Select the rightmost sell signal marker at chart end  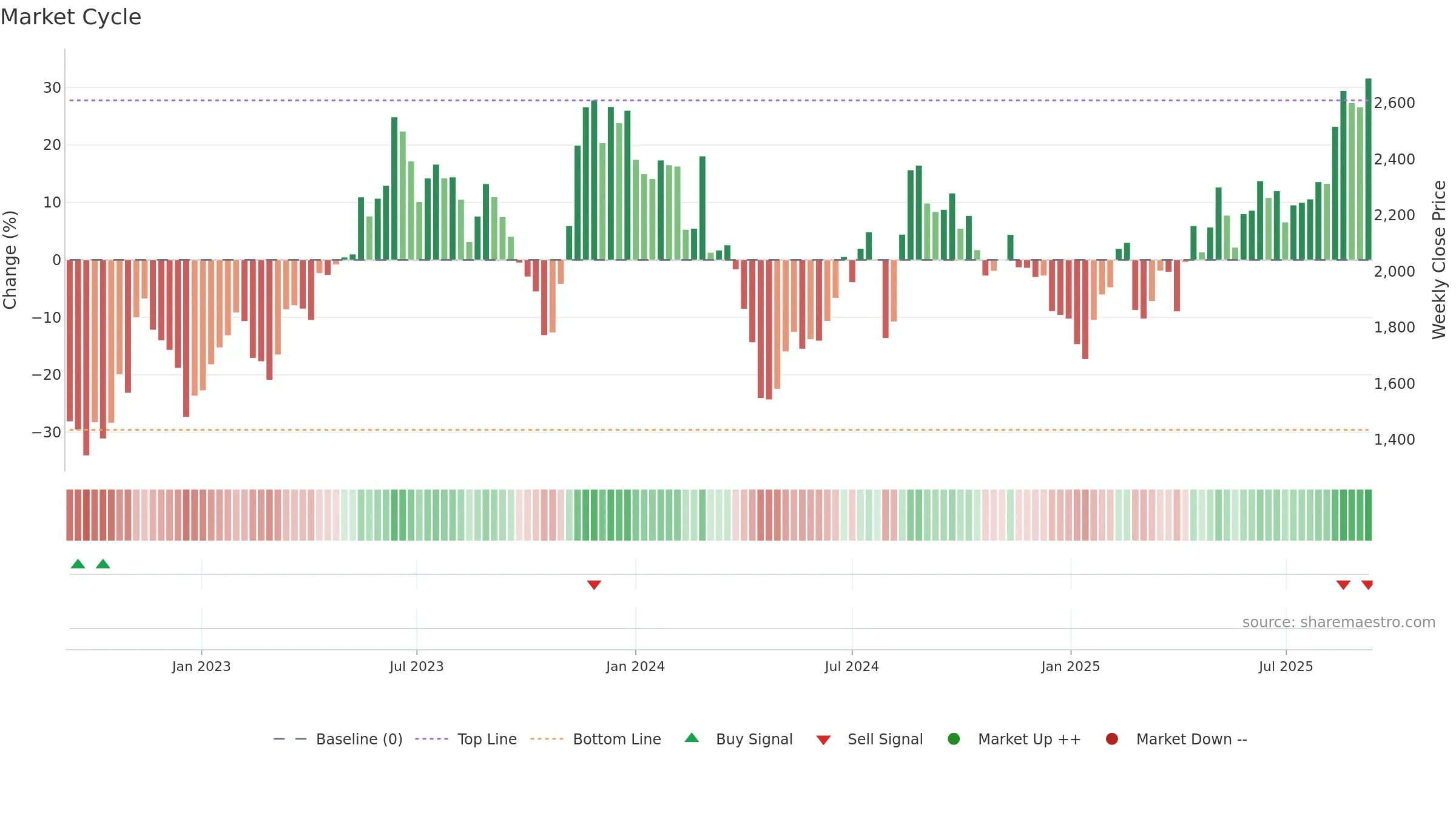pos(1367,585)
